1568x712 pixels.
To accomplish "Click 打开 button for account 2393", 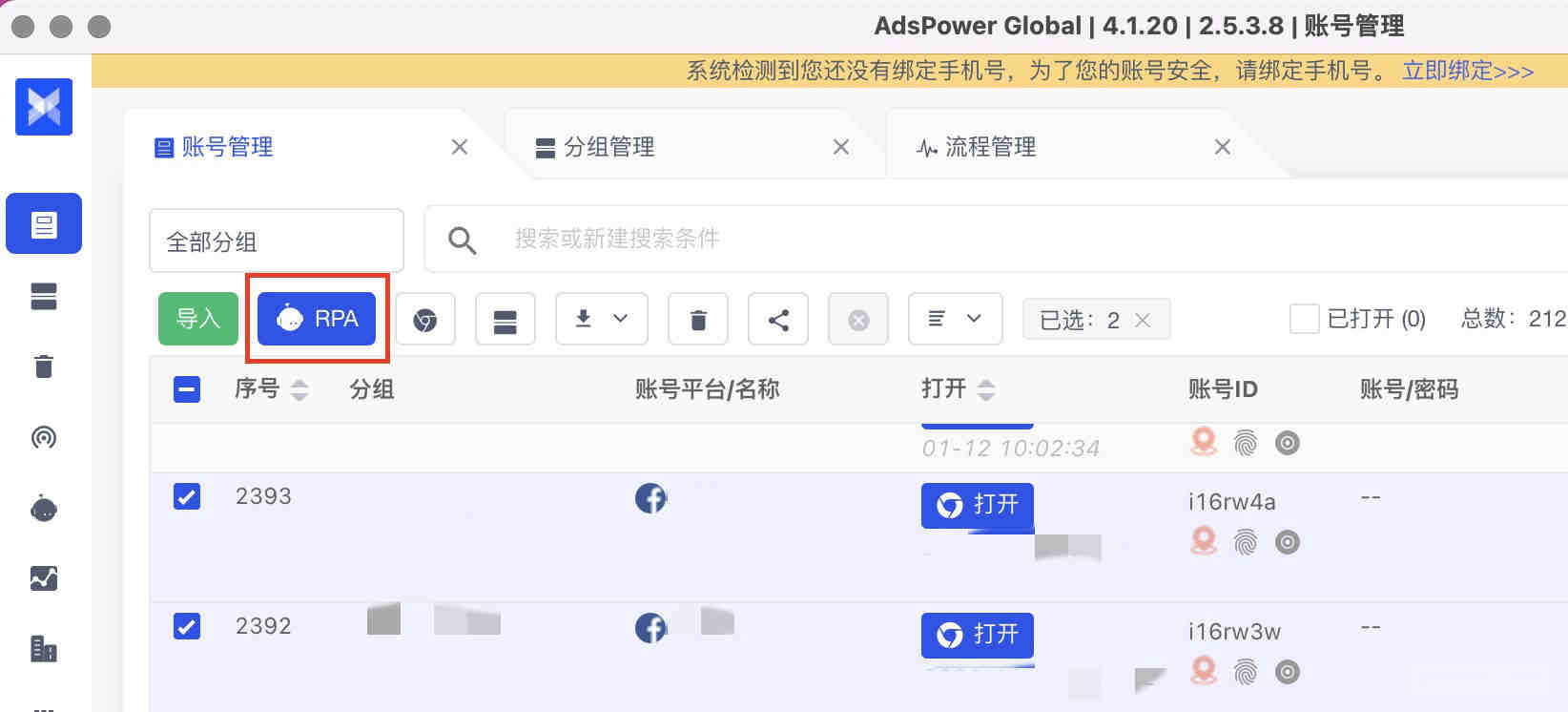I will tap(978, 505).
